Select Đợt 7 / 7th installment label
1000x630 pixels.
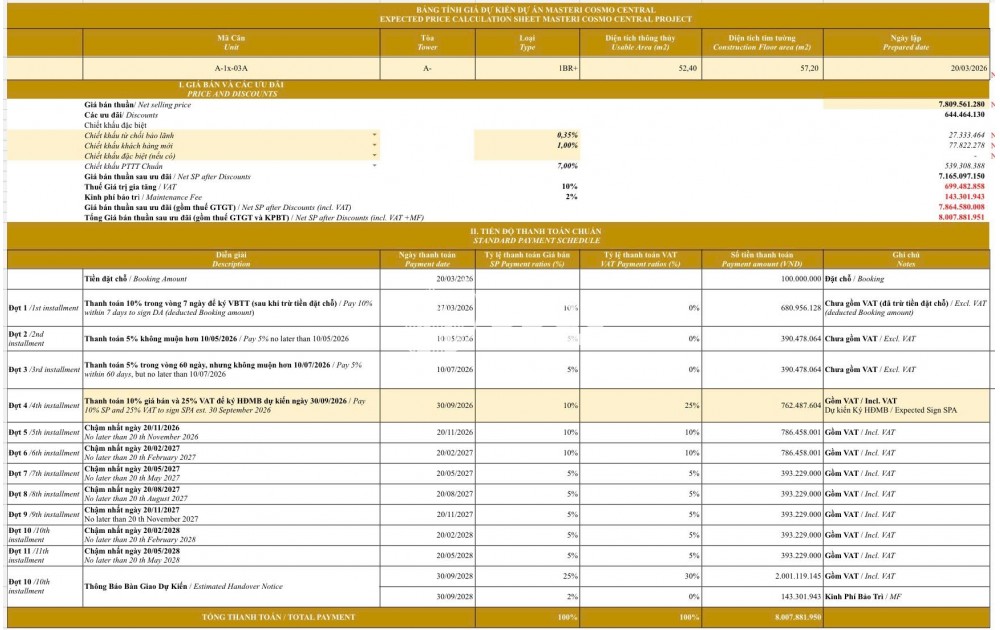pyautogui.click(x=44, y=474)
